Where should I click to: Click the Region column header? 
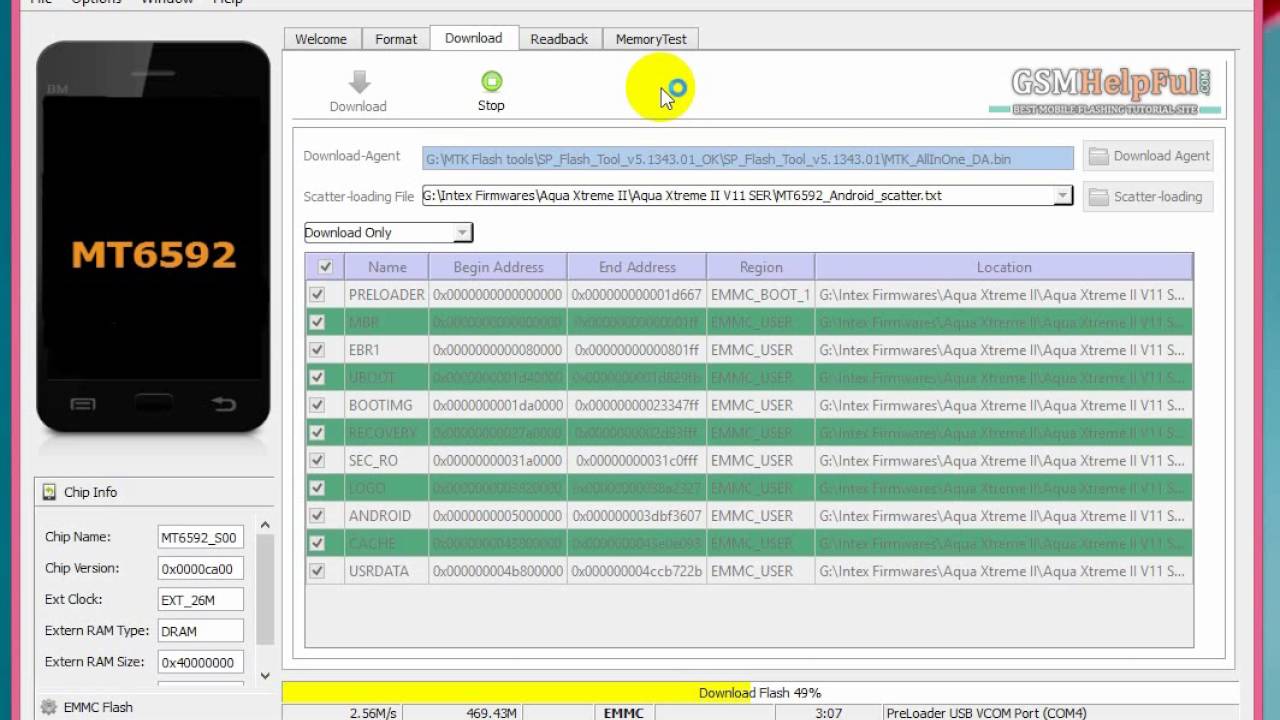pyautogui.click(x=761, y=267)
